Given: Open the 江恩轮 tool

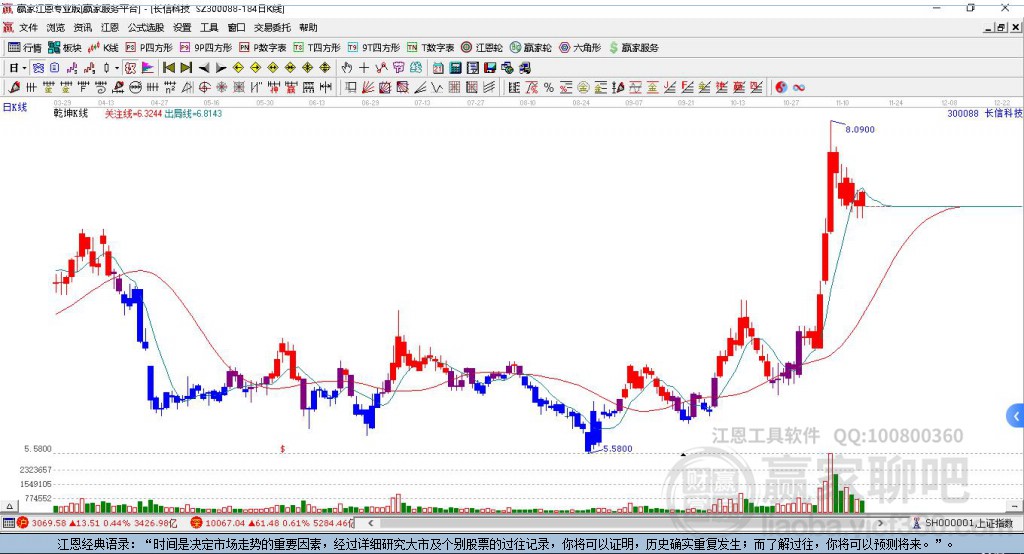Looking at the screenshot, I should coord(482,48).
